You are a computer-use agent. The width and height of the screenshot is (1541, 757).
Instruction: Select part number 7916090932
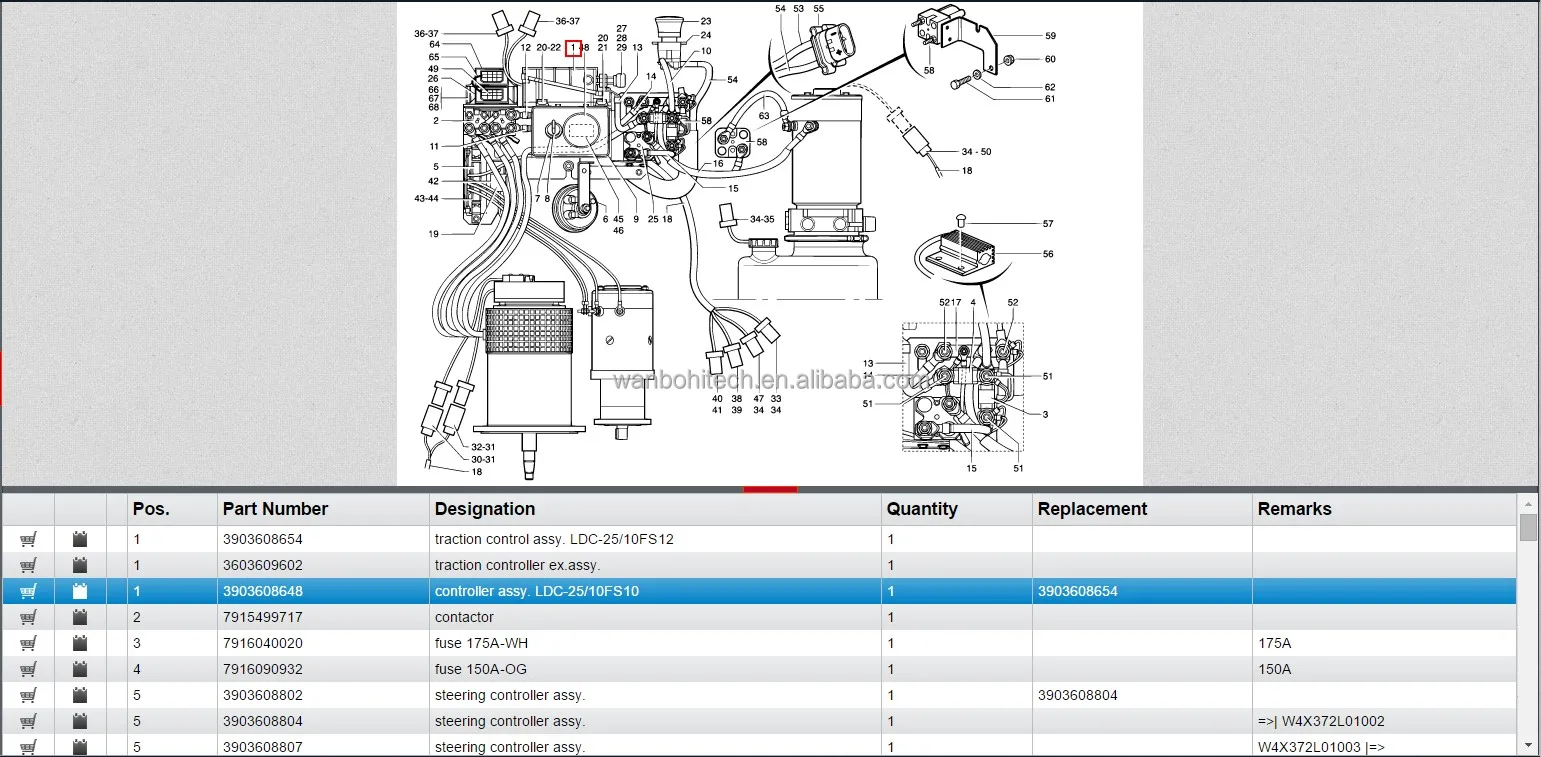[262, 669]
